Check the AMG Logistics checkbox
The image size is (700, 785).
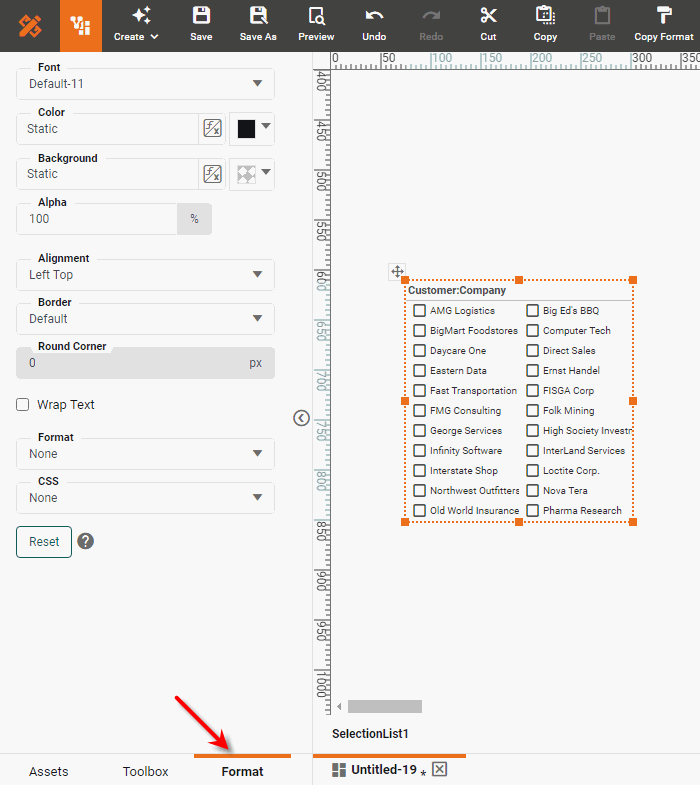point(420,311)
